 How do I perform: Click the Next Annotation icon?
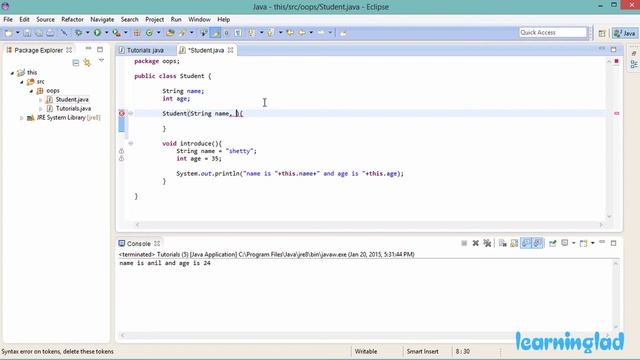(x=251, y=33)
